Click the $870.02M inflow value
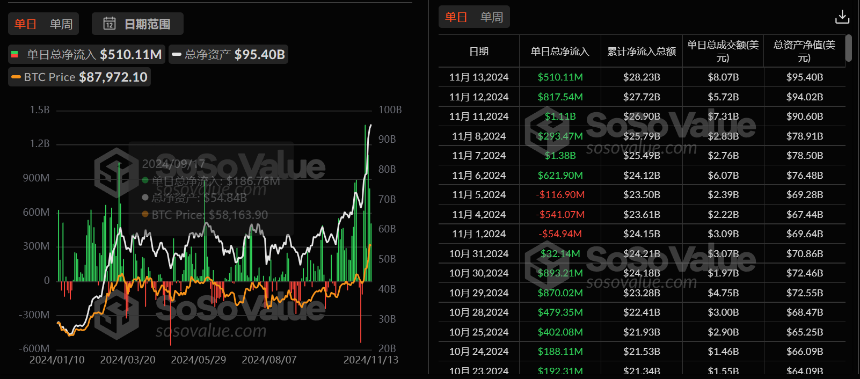The height and width of the screenshot is (379, 860). [560, 292]
